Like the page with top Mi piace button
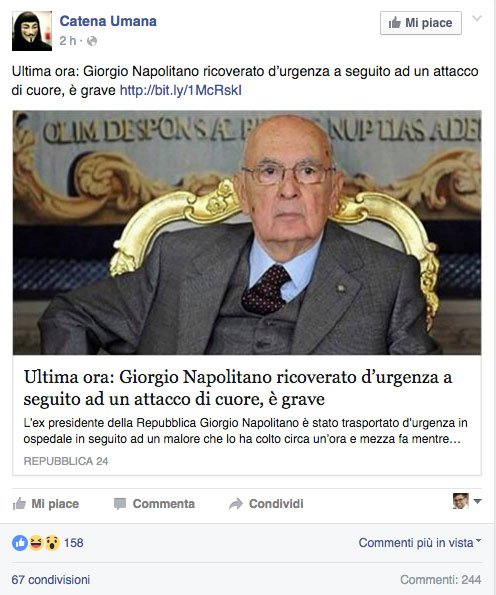This screenshot has height=595, width=496. pos(421,23)
